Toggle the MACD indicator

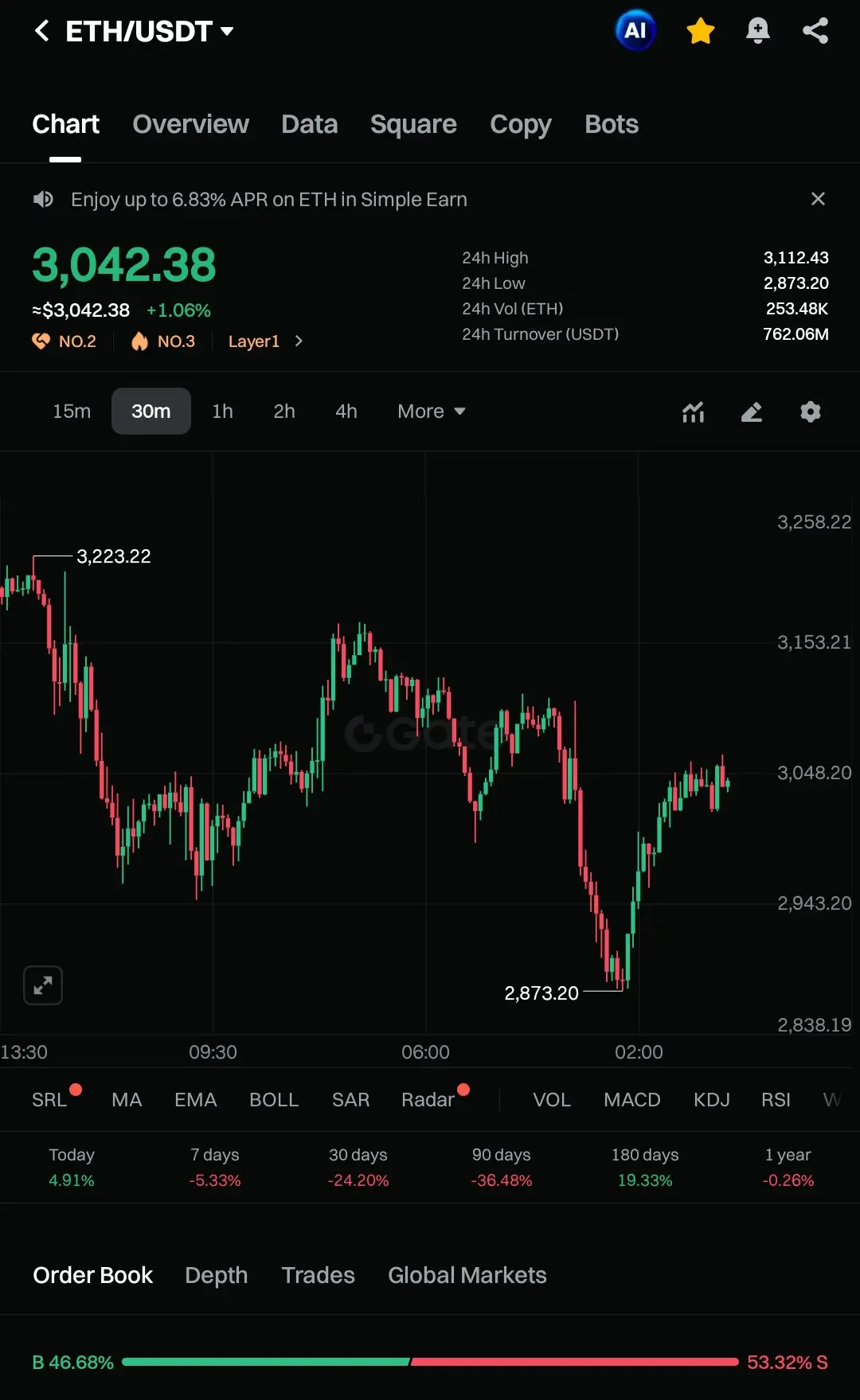[631, 1100]
